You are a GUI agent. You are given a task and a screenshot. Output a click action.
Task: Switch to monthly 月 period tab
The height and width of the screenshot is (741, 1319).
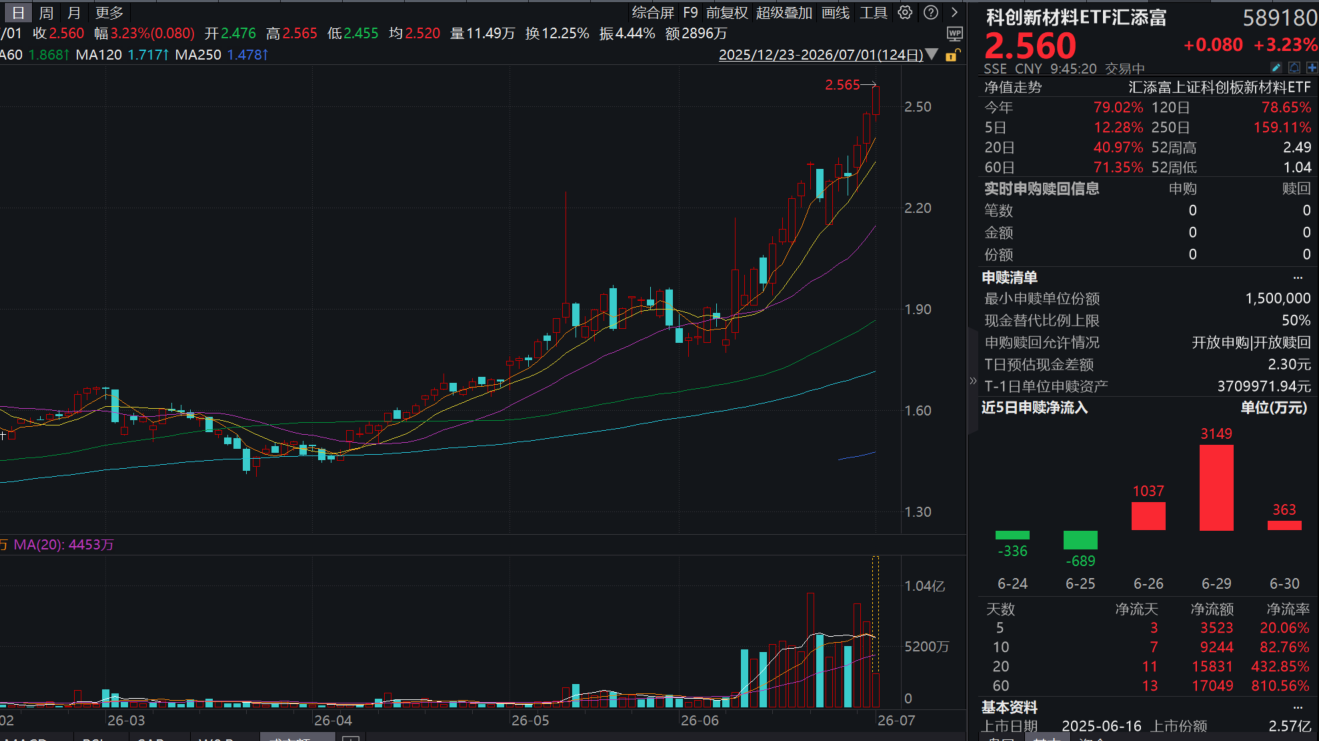pyautogui.click(x=74, y=13)
